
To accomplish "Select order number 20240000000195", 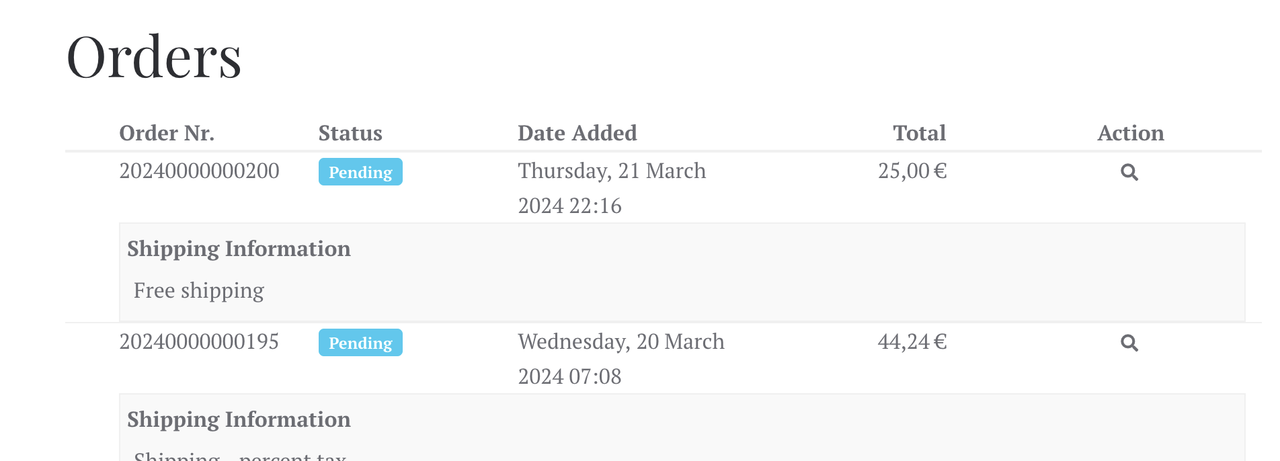I will [199, 342].
